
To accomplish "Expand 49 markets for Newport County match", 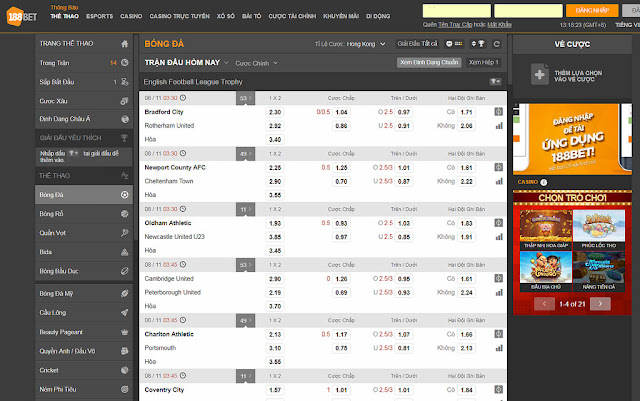I will [245, 154].
